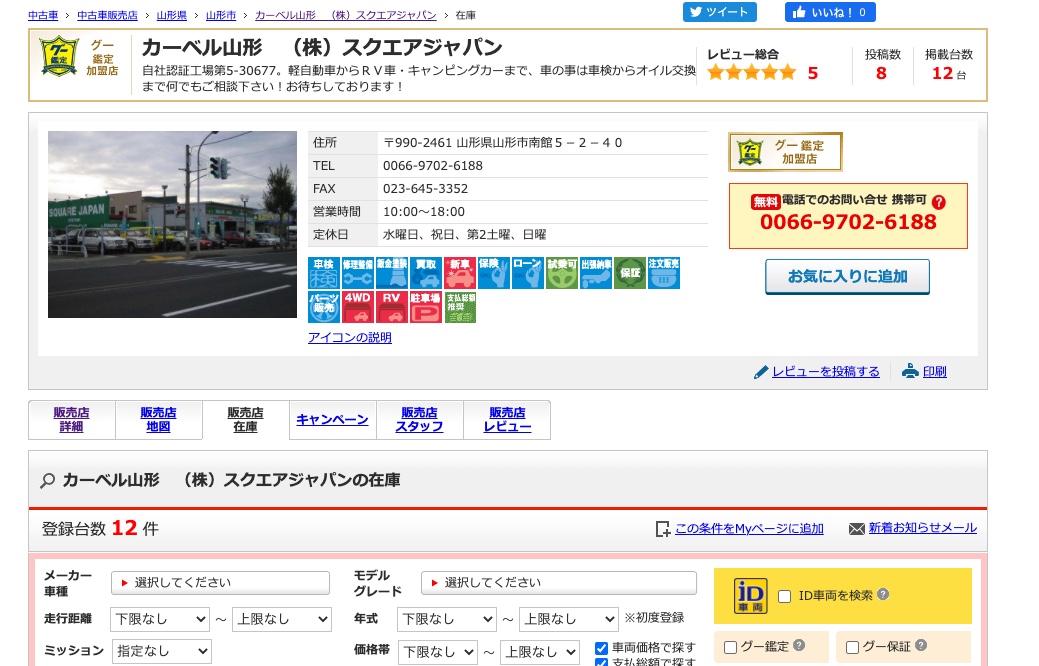The image size is (1039, 666).
Task: Open the 走行距離 lower limit dropdown
Action: click(160, 620)
